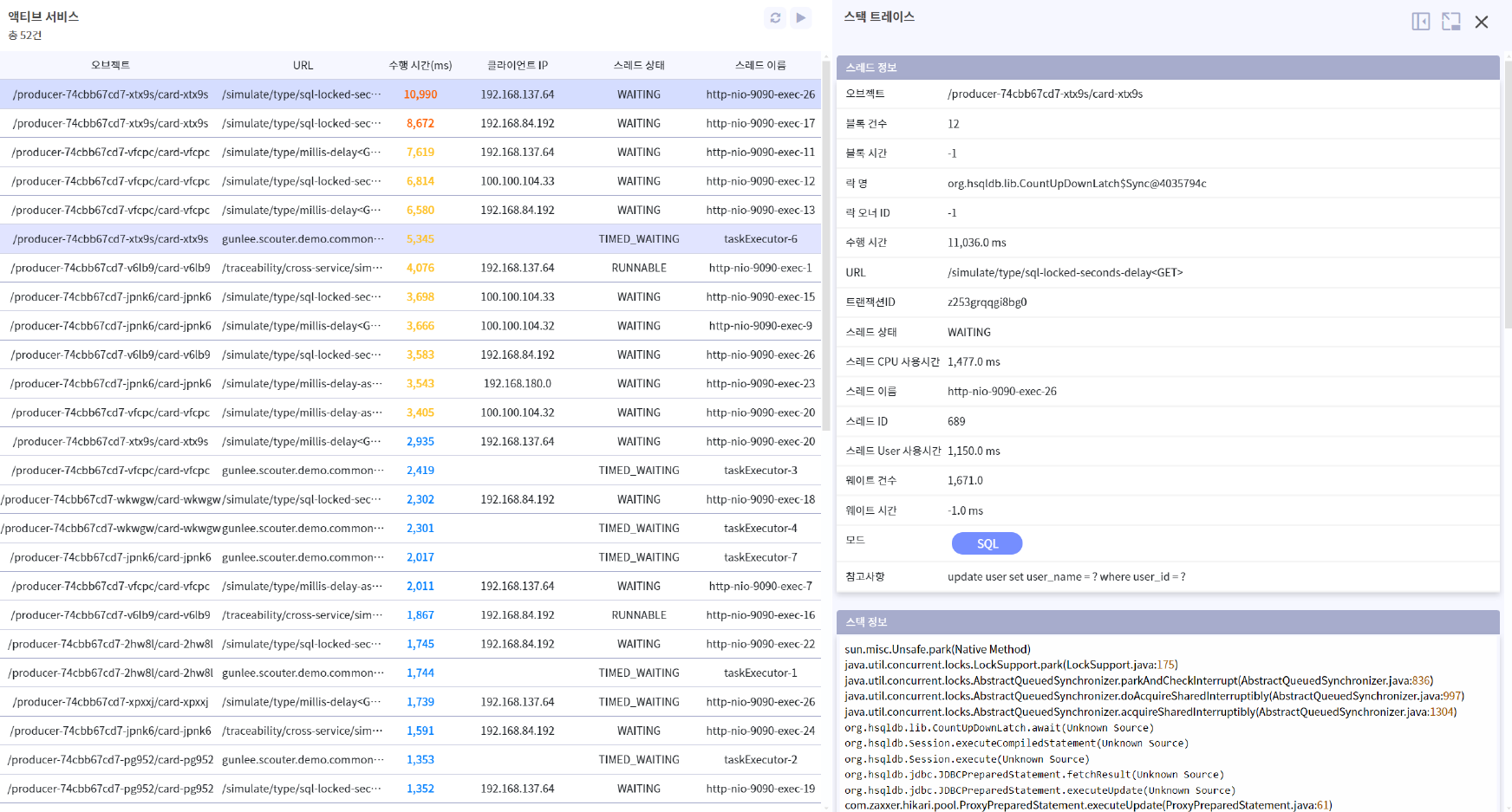Select row with thread http-nio-9090-exec-24
This screenshot has width=1512, height=812.
point(410,731)
